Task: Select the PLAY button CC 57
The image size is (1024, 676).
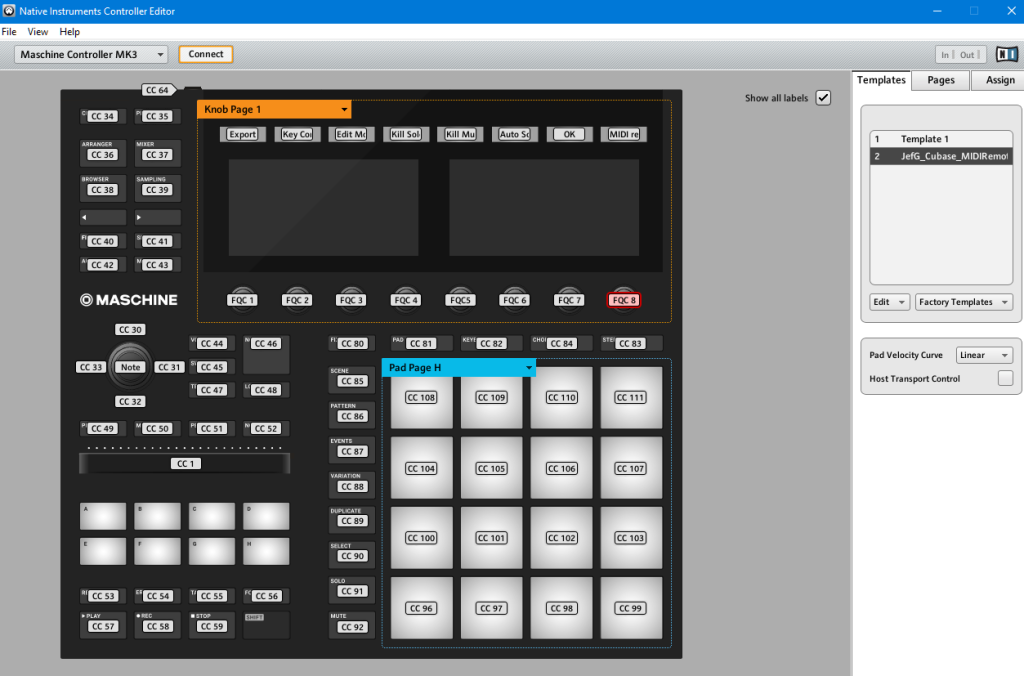Action: [103, 625]
